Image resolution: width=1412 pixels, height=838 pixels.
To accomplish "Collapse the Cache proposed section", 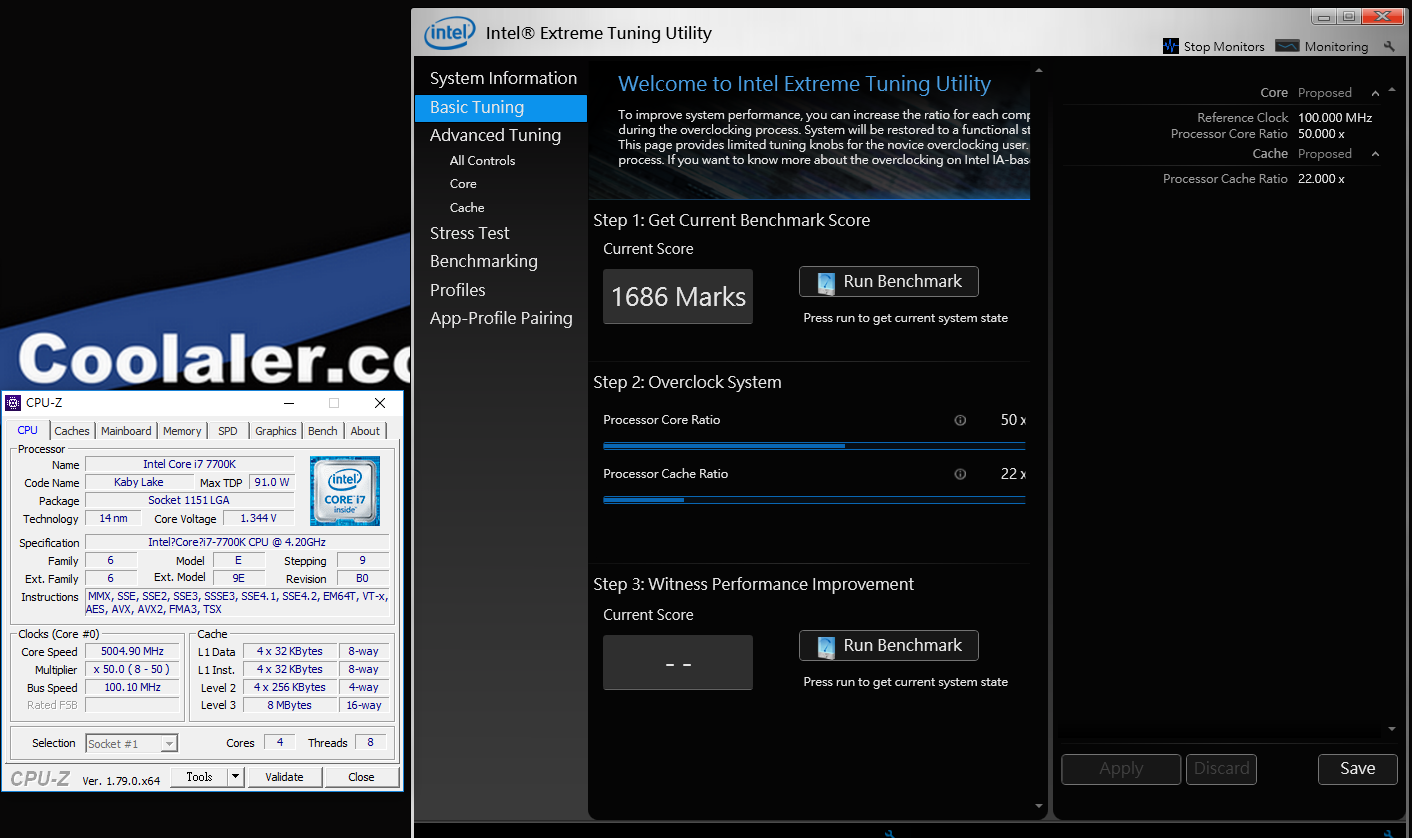I will [1376, 154].
